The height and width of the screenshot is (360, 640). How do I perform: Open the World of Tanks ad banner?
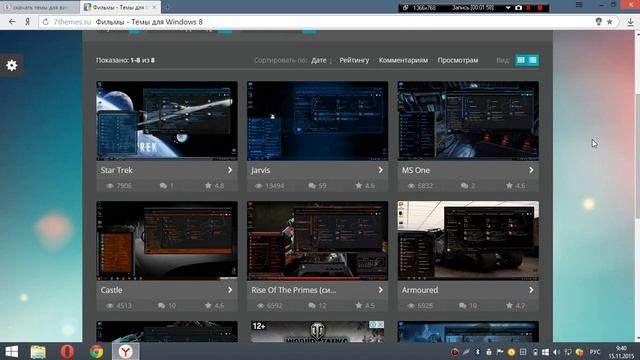(x=318, y=331)
